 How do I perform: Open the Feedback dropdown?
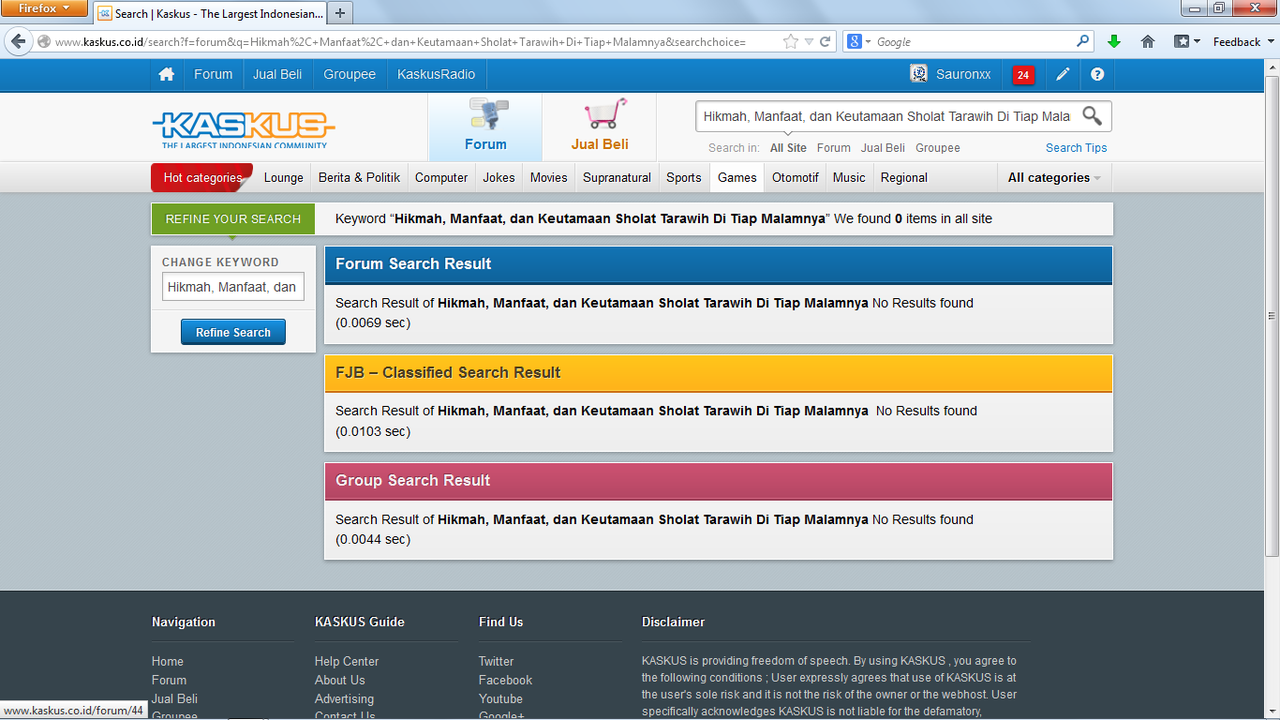pos(1243,42)
